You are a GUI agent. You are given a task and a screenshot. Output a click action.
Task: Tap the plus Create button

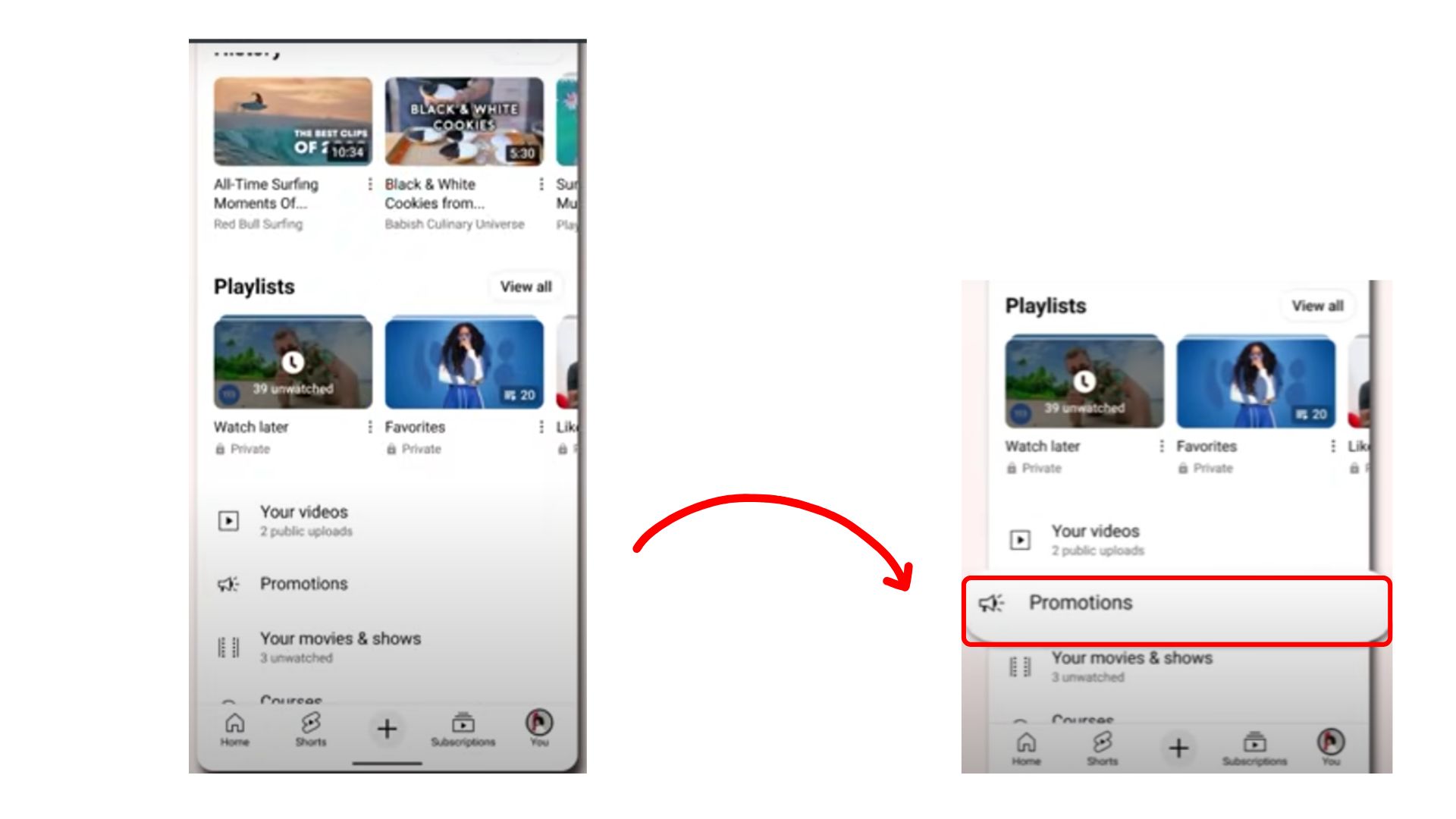pos(387,729)
